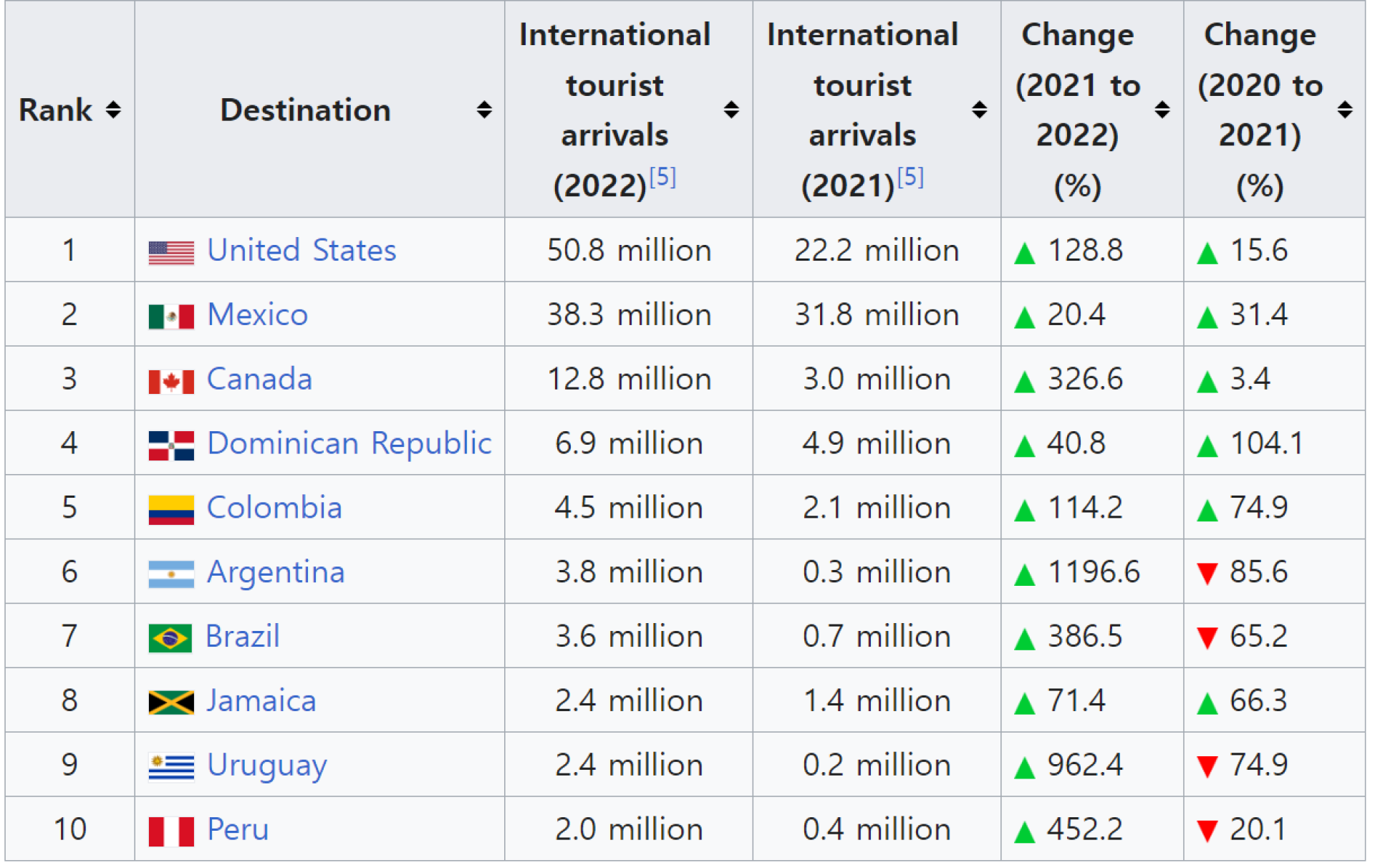
Task: Click the Mexico flag icon
Action: click(x=171, y=317)
